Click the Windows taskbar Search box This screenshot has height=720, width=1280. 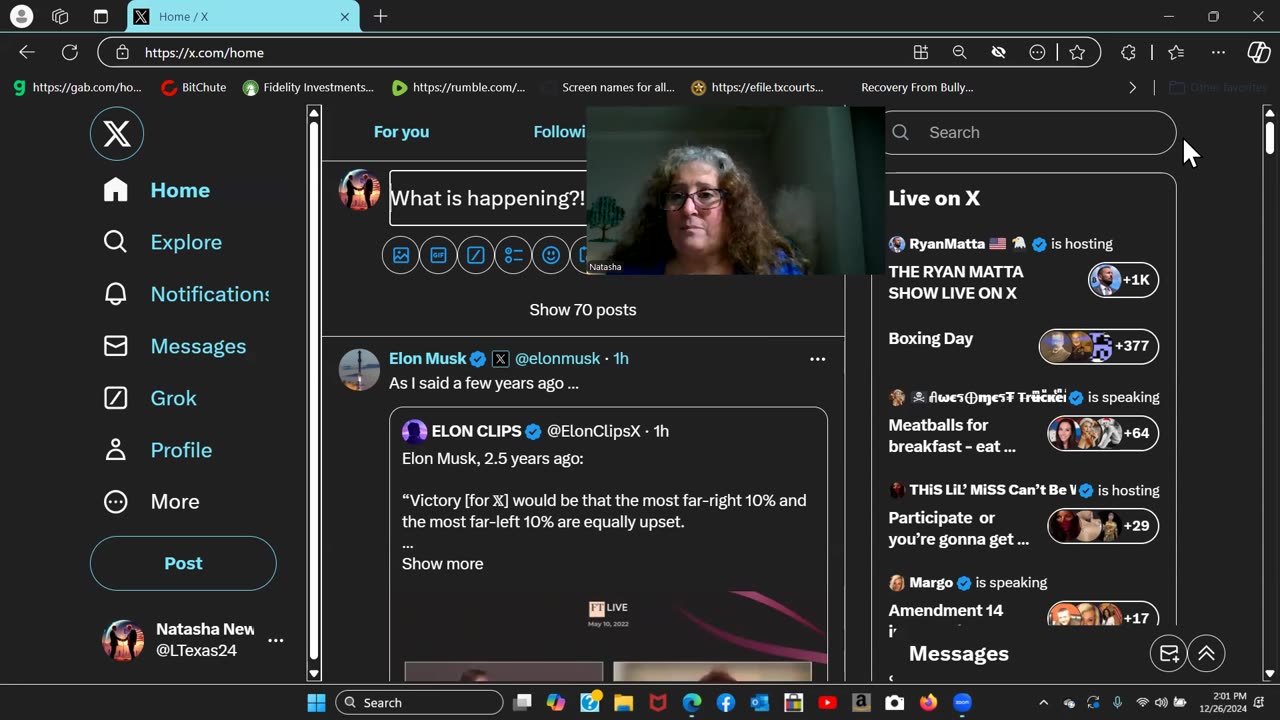tap(419, 702)
